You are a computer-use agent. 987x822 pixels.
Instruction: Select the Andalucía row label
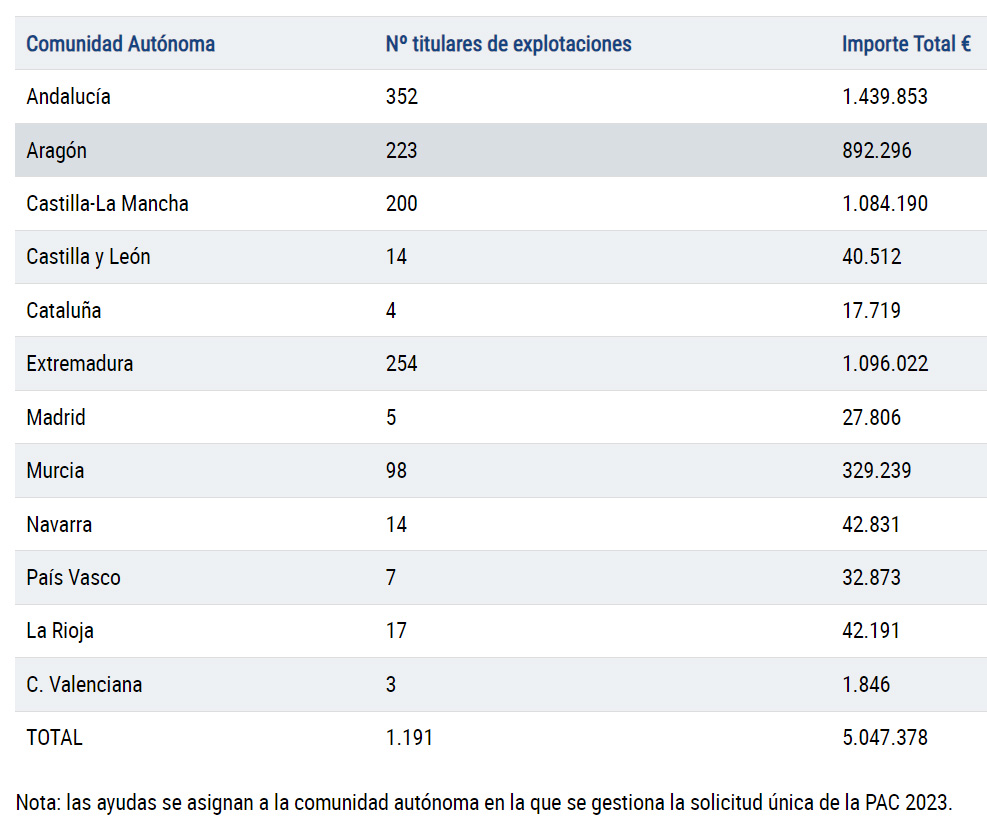click(x=68, y=97)
